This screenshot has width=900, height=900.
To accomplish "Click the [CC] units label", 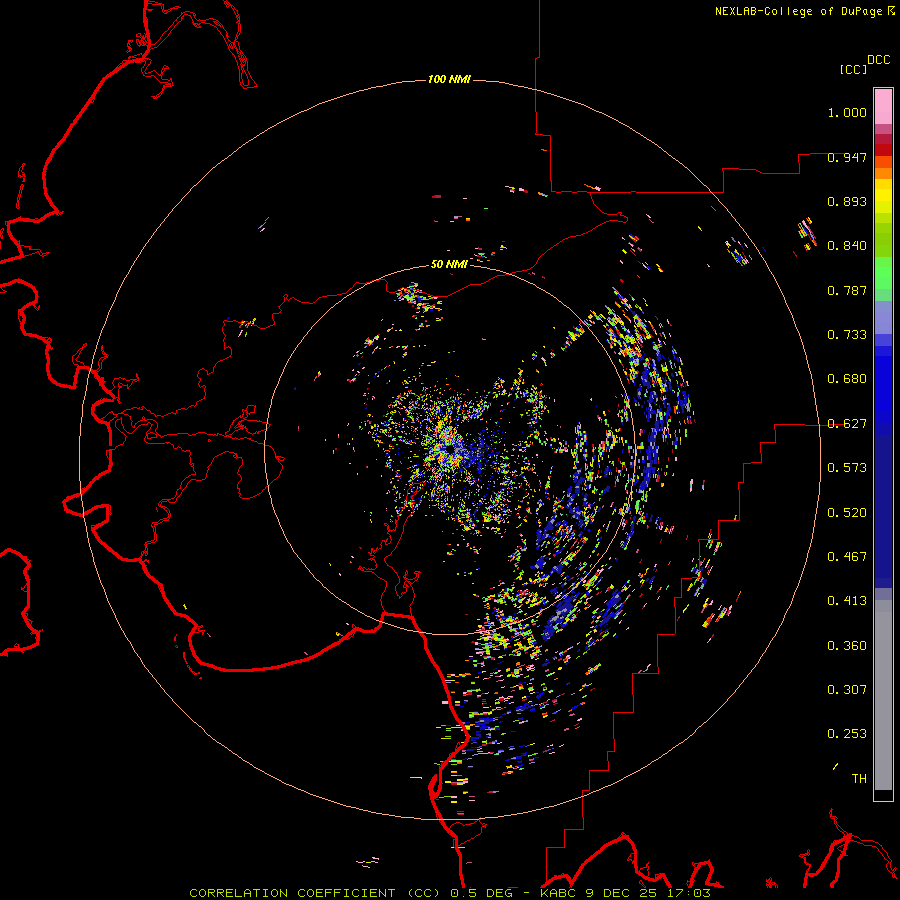I will (853, 69).
